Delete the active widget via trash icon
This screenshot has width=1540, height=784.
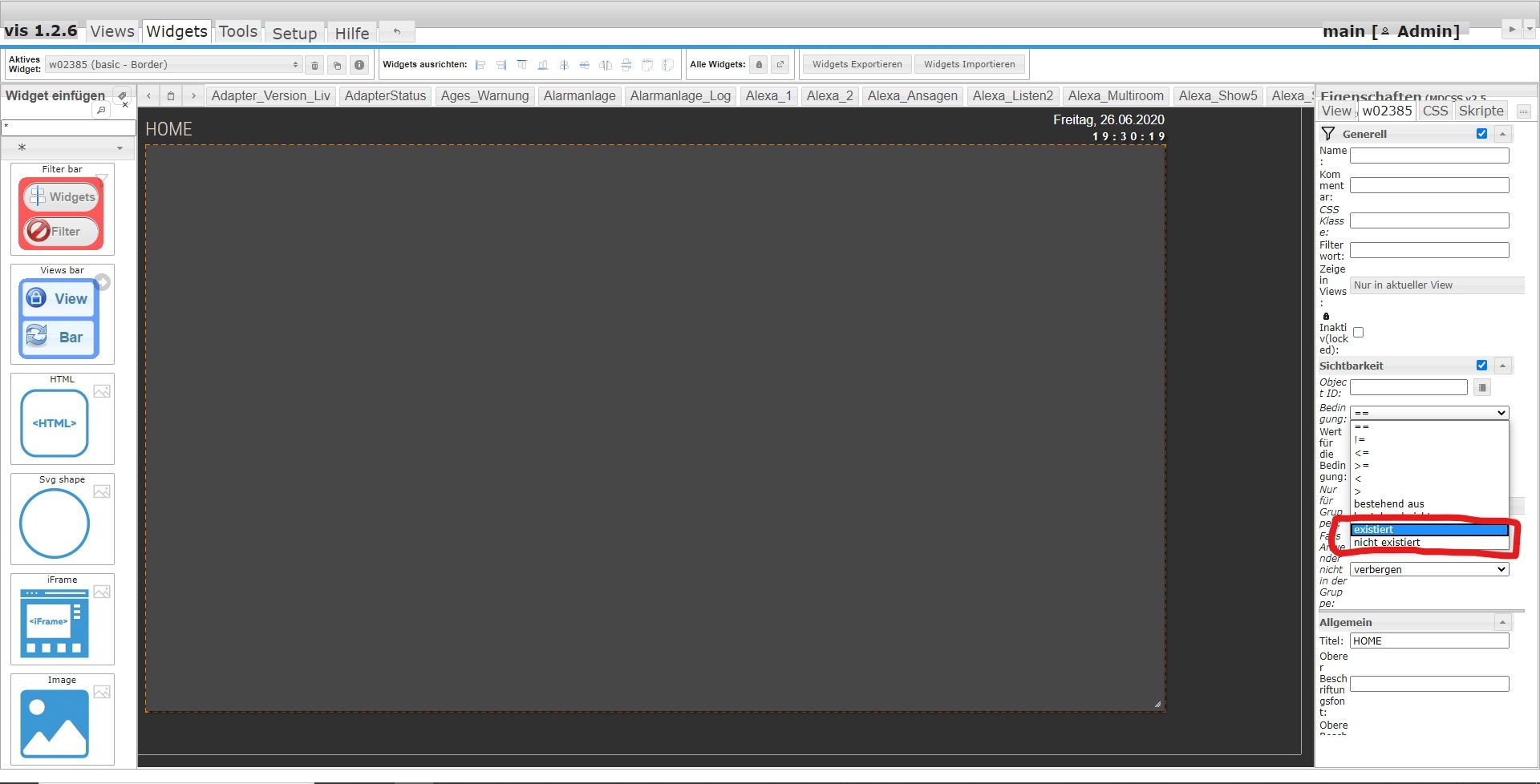pos(314,65)
